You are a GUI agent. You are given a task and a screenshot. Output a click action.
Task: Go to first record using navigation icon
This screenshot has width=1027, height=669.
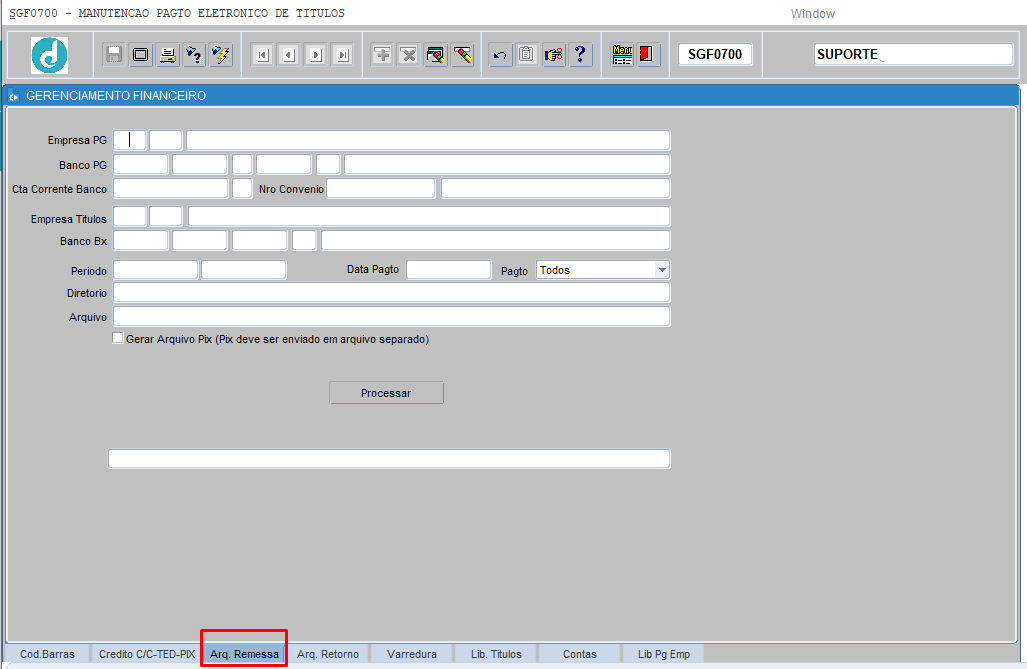pyautogui.click(x=262, y=55)
